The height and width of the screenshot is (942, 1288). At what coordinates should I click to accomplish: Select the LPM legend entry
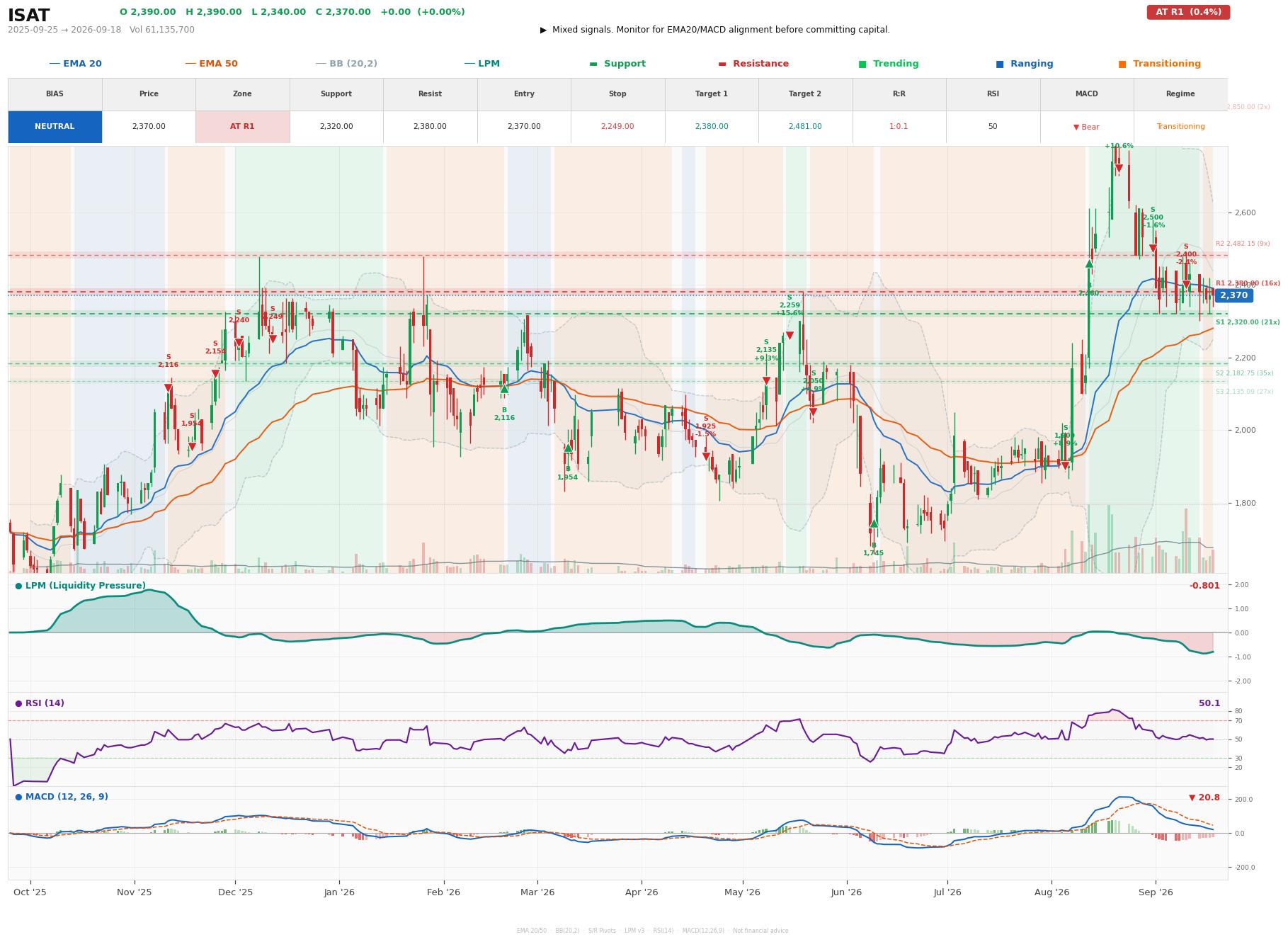481,64
